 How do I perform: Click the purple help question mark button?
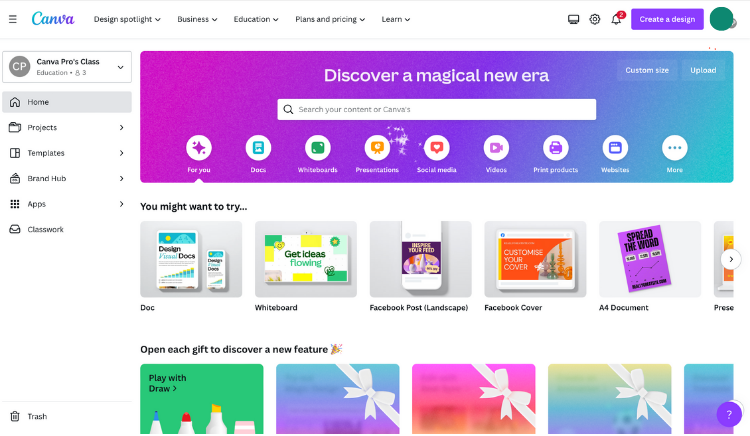pos(729,414)
